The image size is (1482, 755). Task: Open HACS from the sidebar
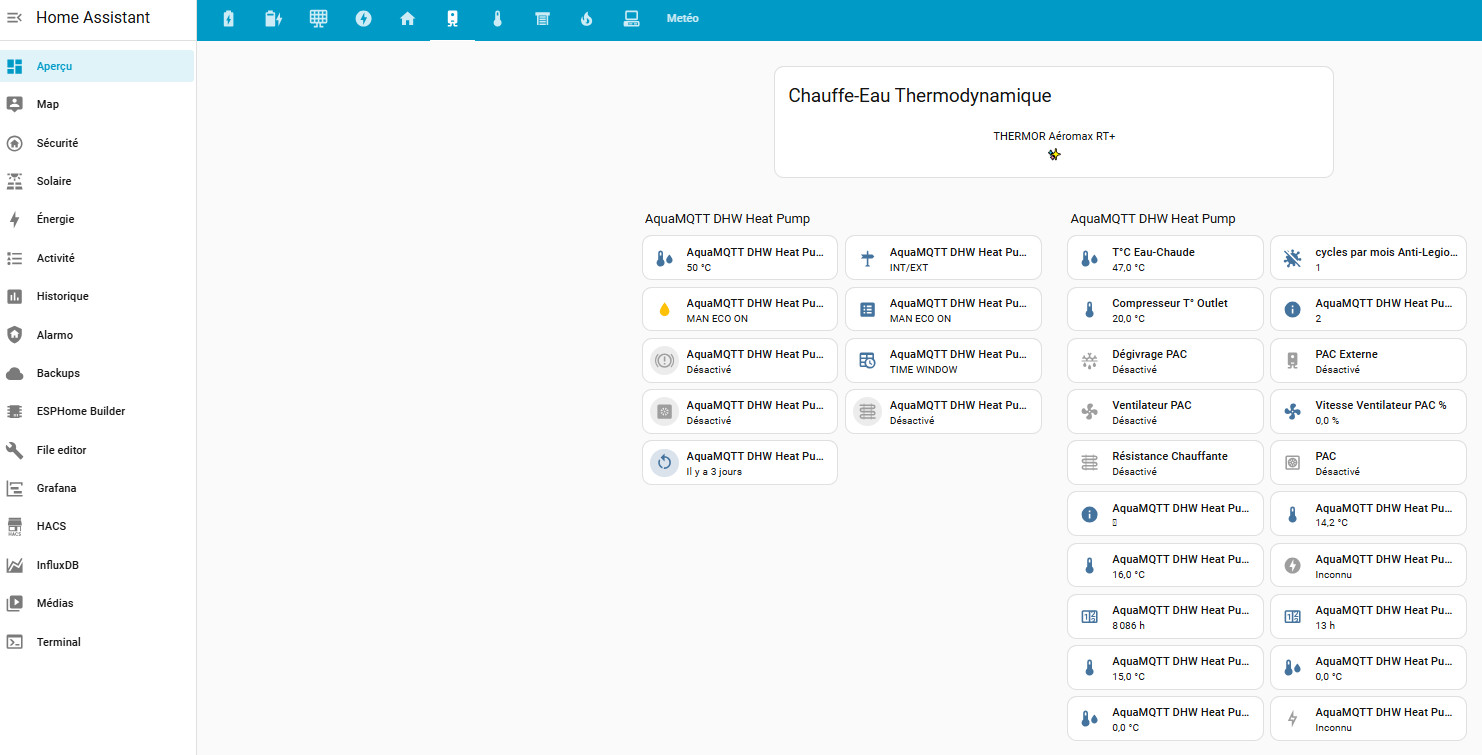[51, 526]
